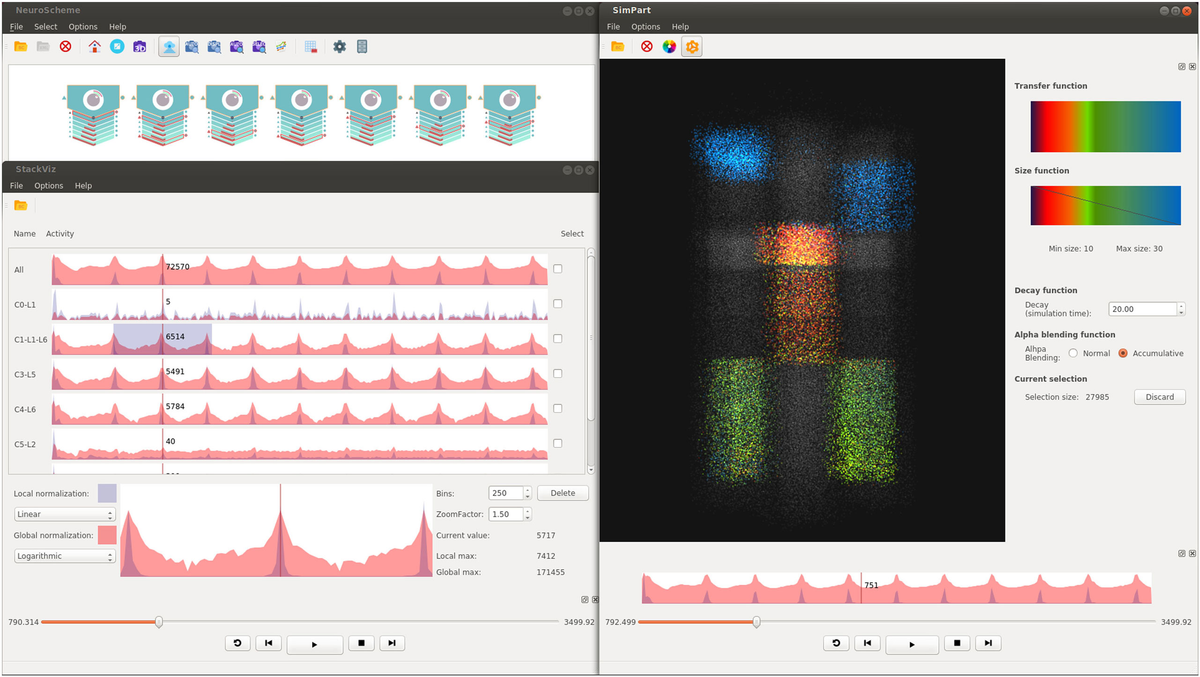Click the highlighted camera tool in NeuroScheme toolbar
The width and height of the screenshot is (1200, 677).
click(168, 46)
